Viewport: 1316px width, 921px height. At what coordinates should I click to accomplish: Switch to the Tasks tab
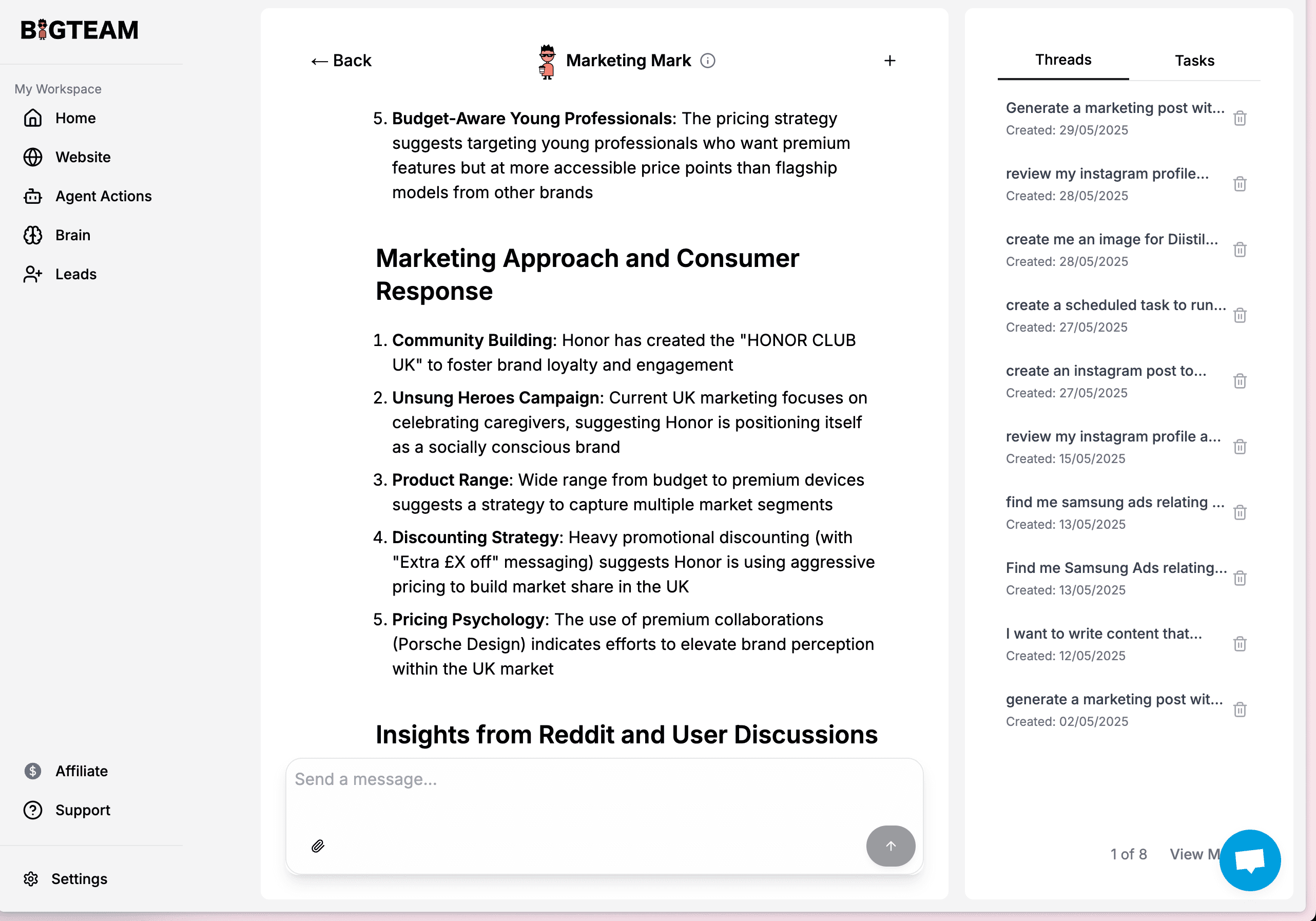coord(1194,61)
